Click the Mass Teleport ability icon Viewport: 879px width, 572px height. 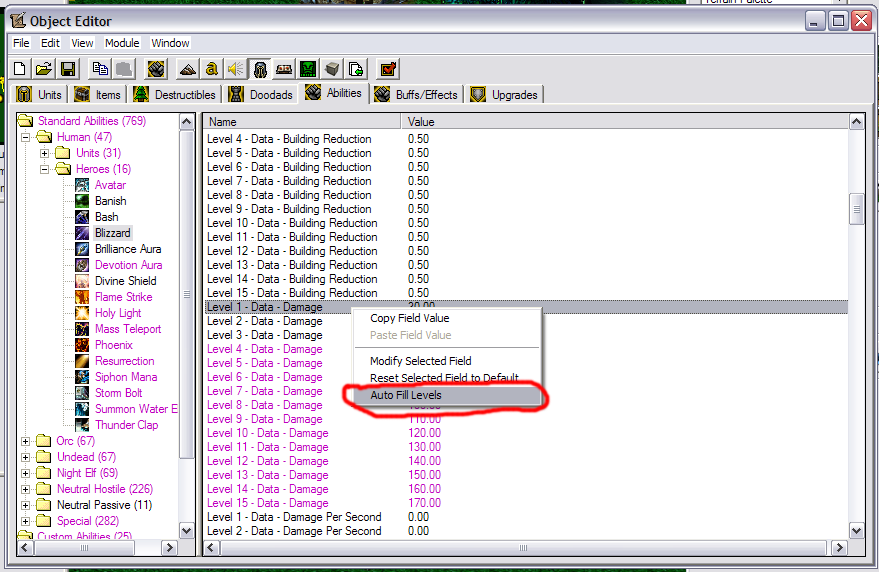point(82,329)
